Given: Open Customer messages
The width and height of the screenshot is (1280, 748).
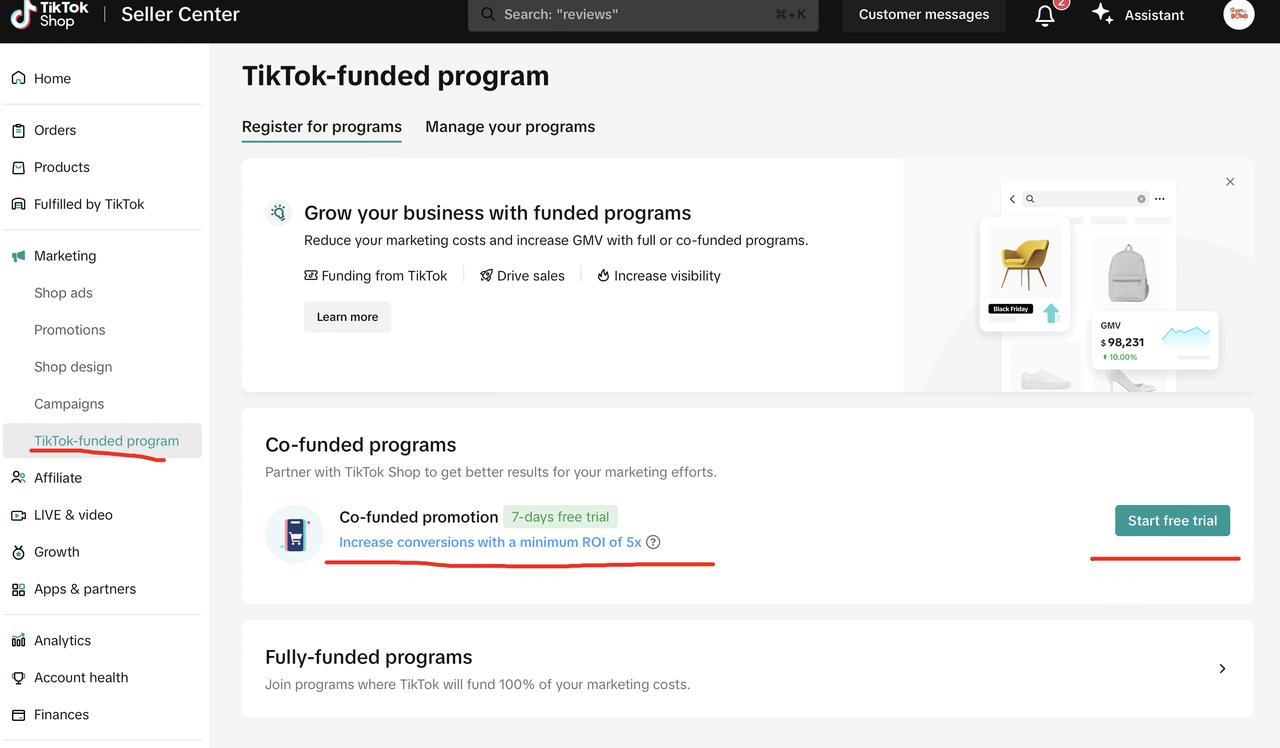Looking at the screenshot, I should 924,15.
